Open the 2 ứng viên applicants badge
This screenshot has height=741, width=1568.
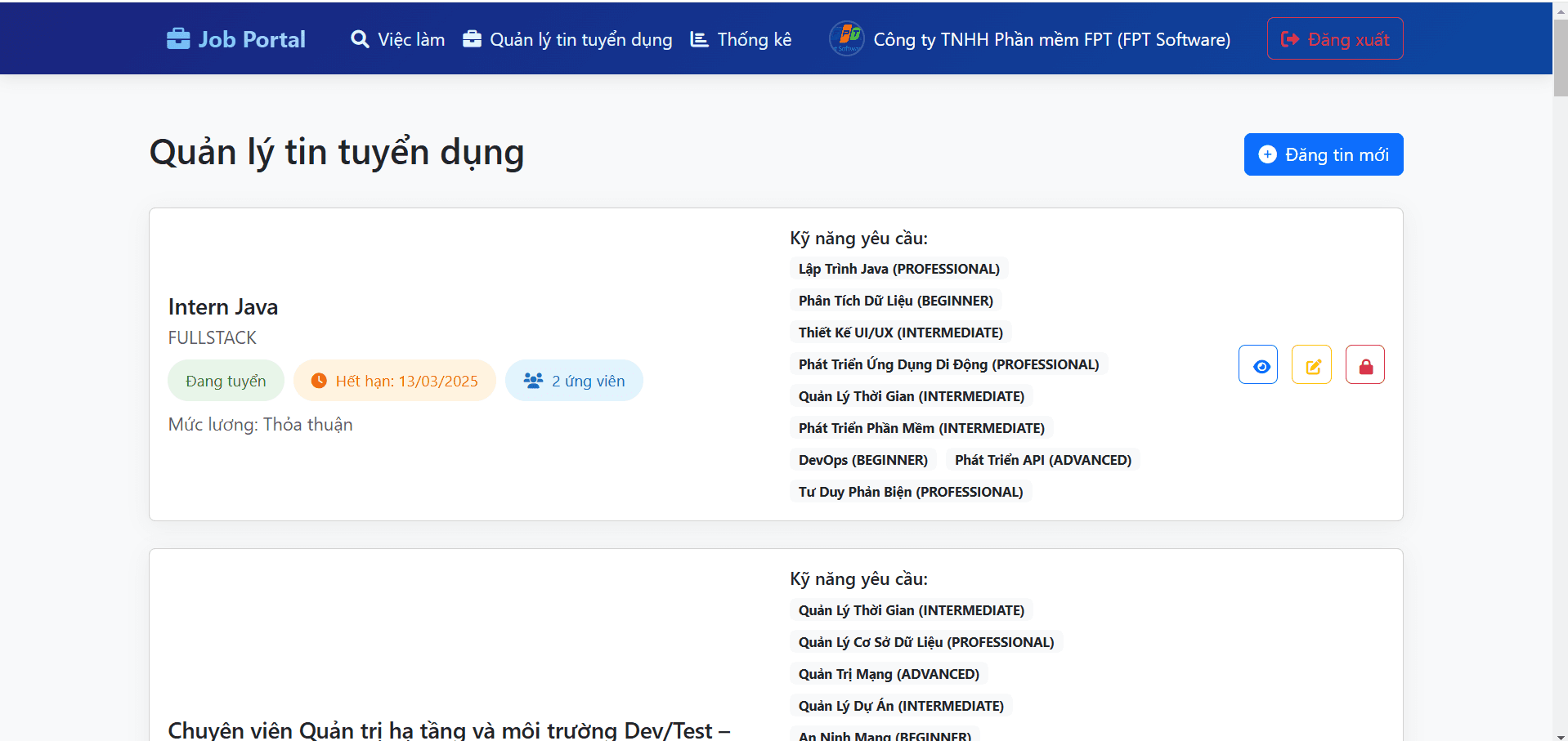574,381
